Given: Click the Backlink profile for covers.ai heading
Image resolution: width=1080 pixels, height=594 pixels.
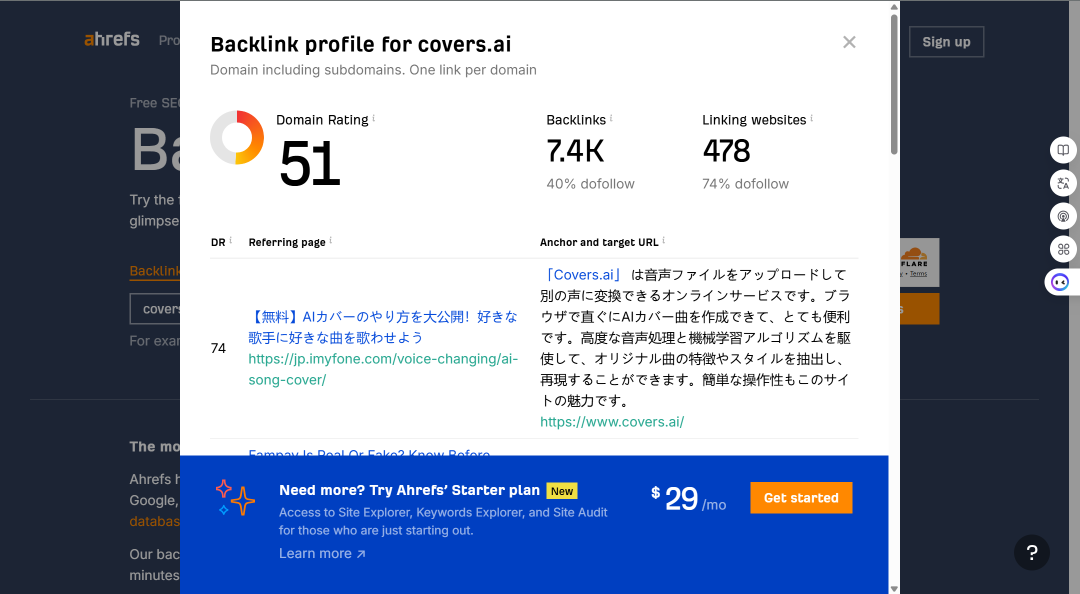Looking at the screenshot, I should 361,44.
